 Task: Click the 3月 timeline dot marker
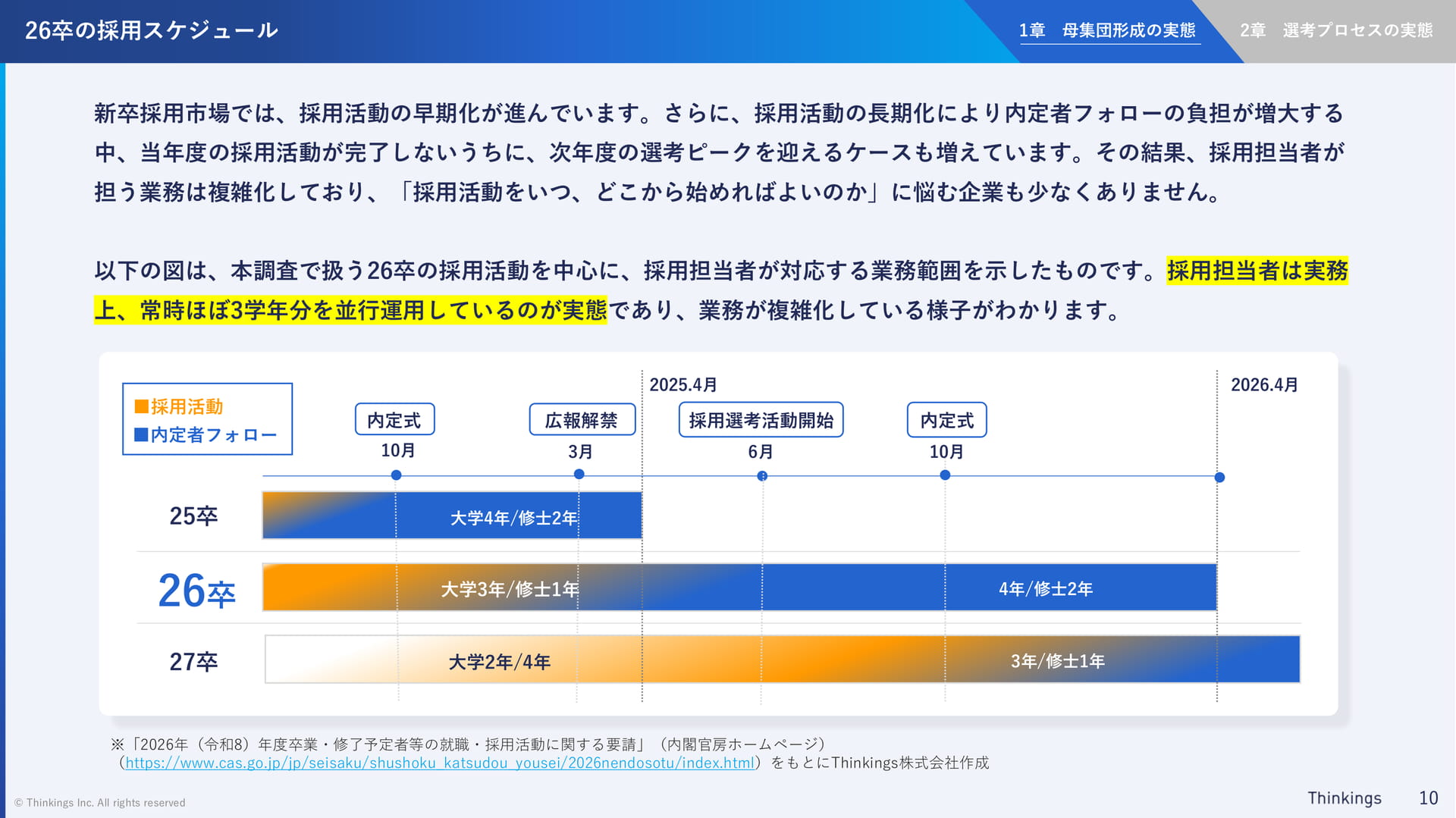(x=579, y=474)
